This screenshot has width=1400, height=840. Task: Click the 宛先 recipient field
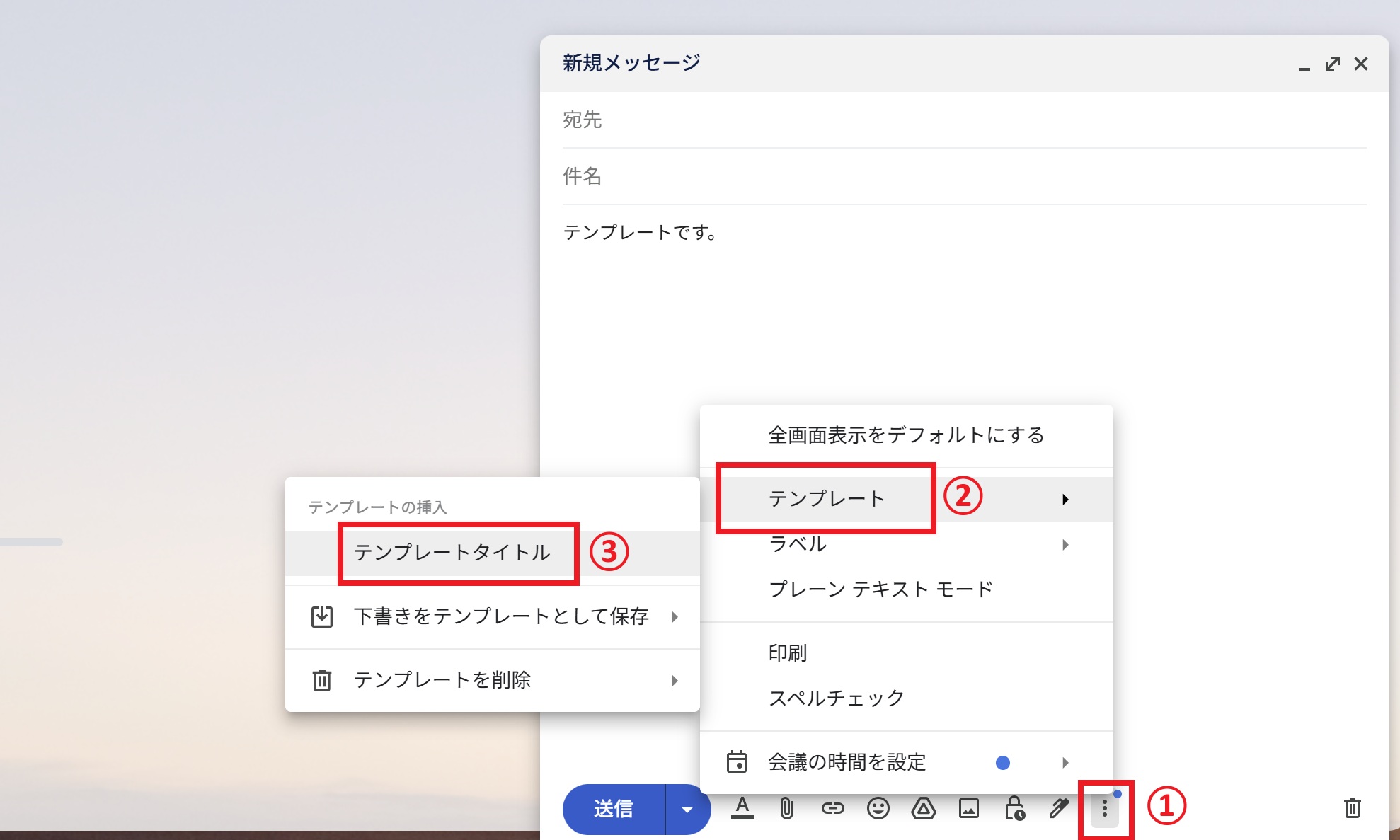[963, 120]
